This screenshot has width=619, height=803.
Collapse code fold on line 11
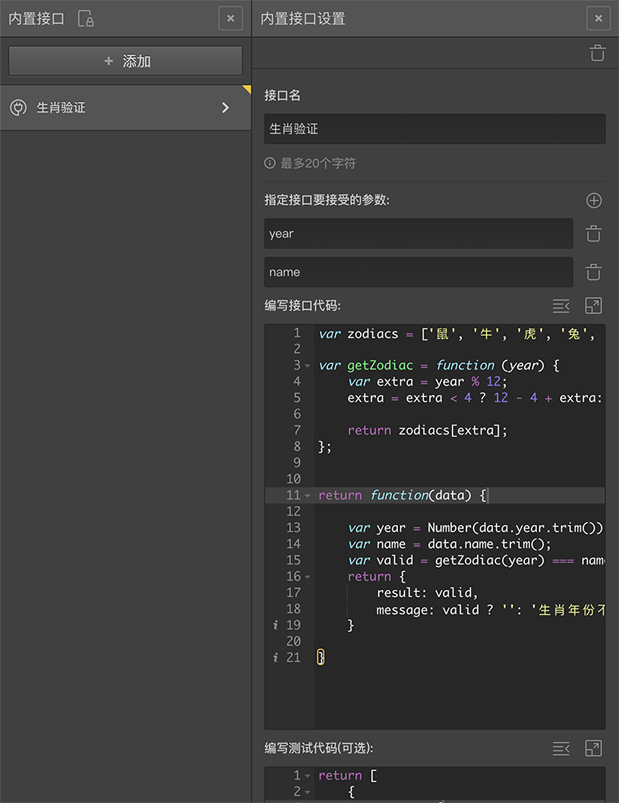(x=308, y=496)
